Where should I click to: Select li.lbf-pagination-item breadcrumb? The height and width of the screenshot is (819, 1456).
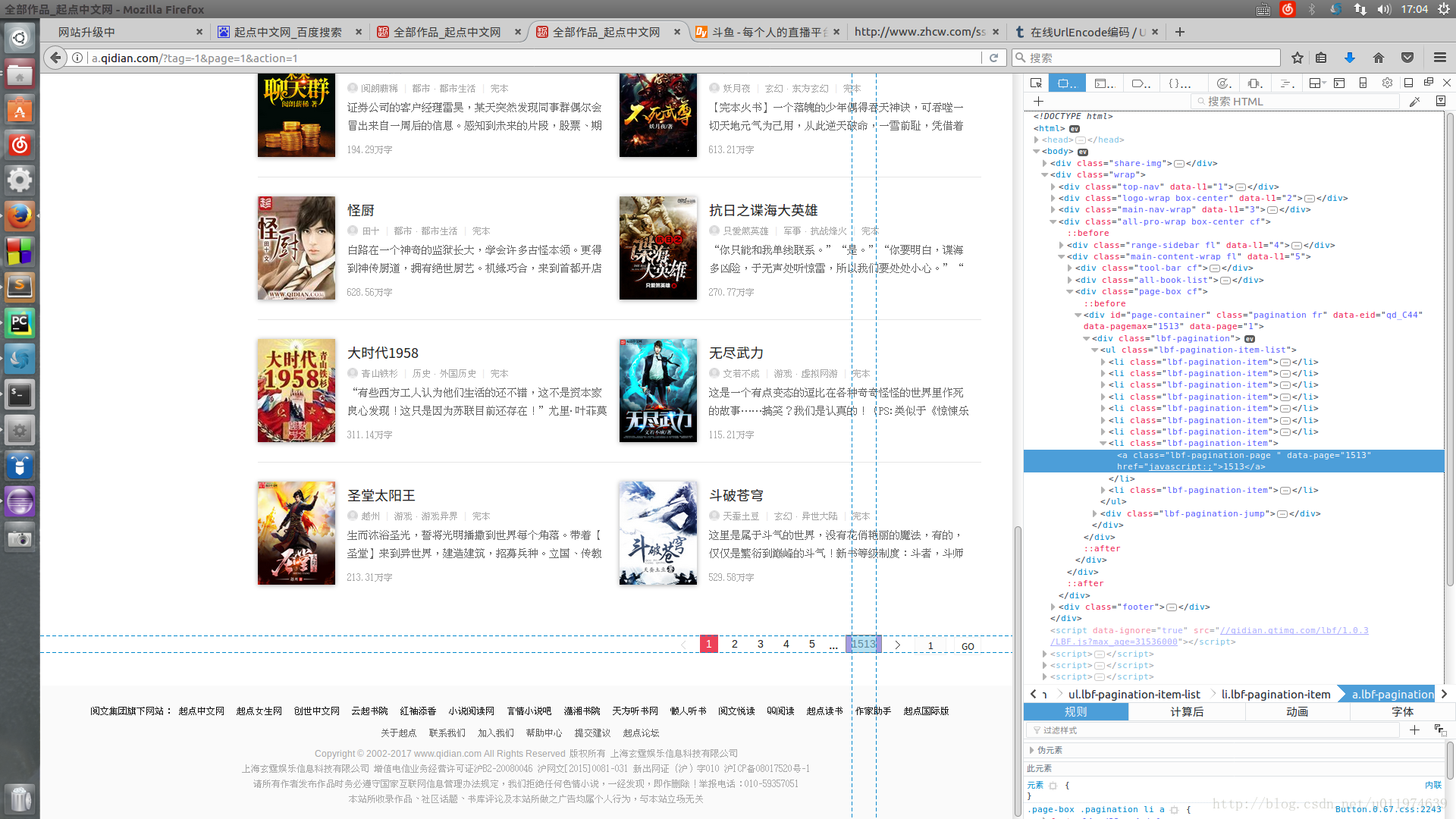click(1276, 694)
